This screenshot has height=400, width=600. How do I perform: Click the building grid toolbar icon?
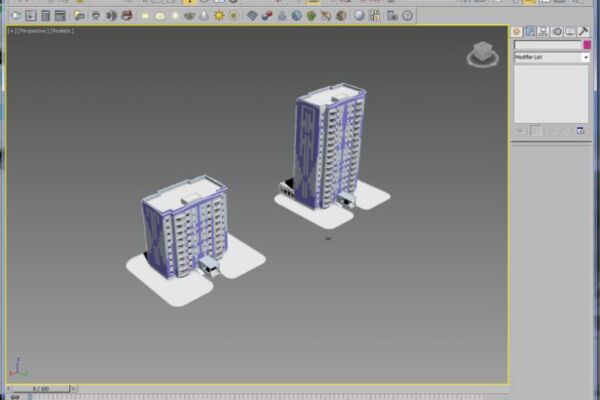coord(375,16)
